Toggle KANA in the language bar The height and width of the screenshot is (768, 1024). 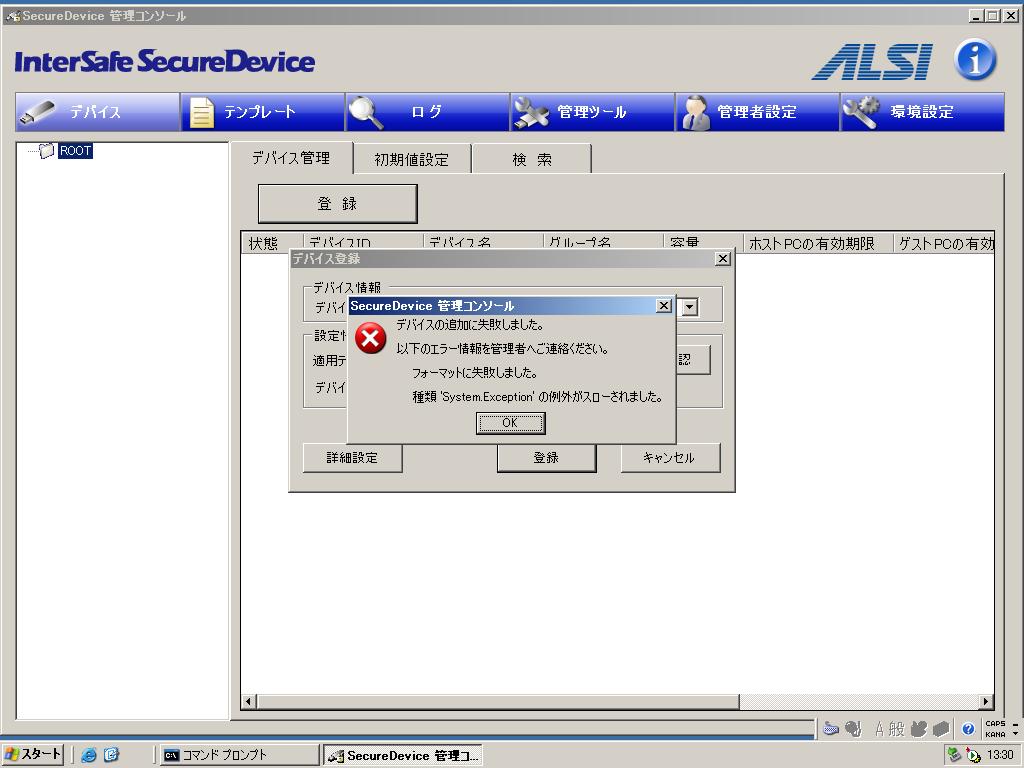(995, 734)
